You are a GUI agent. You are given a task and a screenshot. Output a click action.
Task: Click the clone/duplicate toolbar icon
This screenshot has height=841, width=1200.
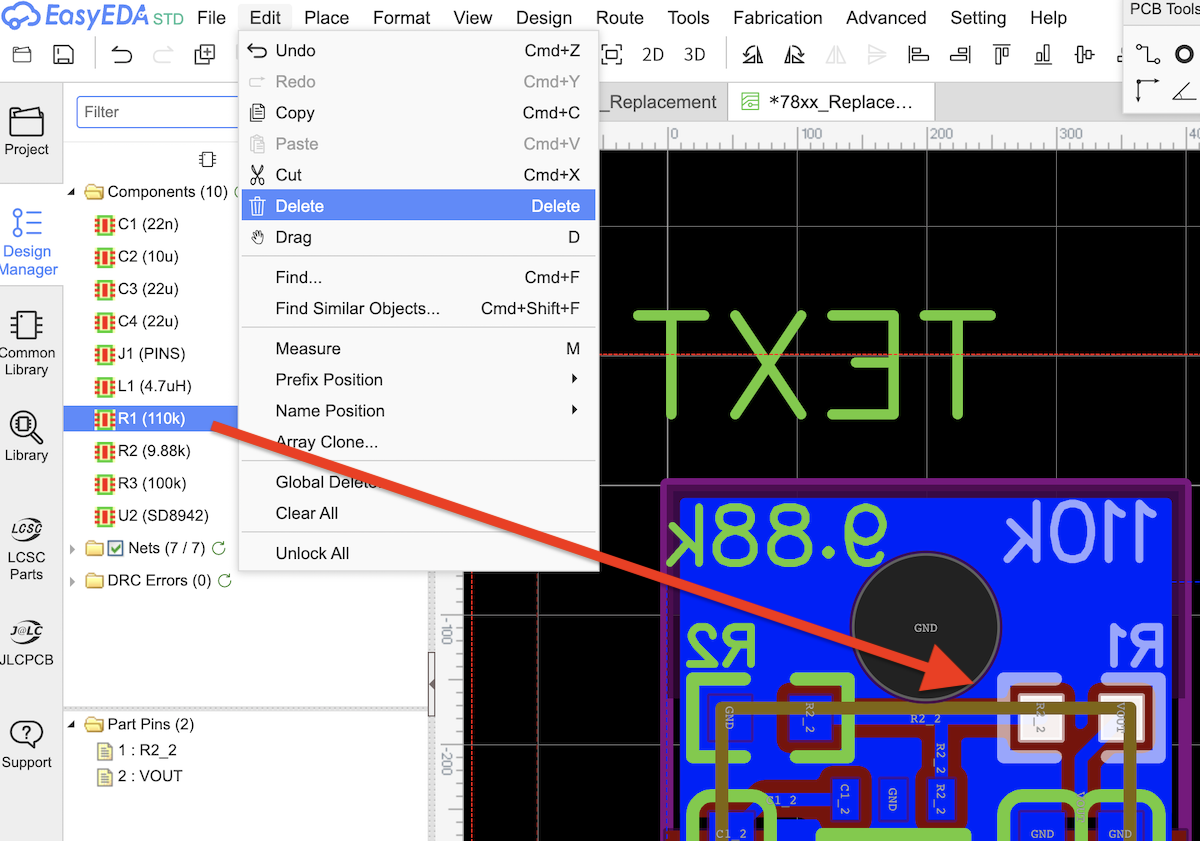pyautogui.click(x=205, y=54)
